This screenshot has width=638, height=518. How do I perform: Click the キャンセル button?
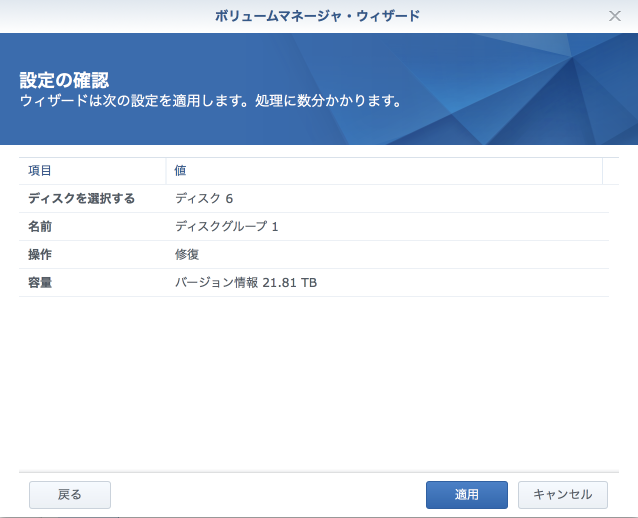pos(562,494)
